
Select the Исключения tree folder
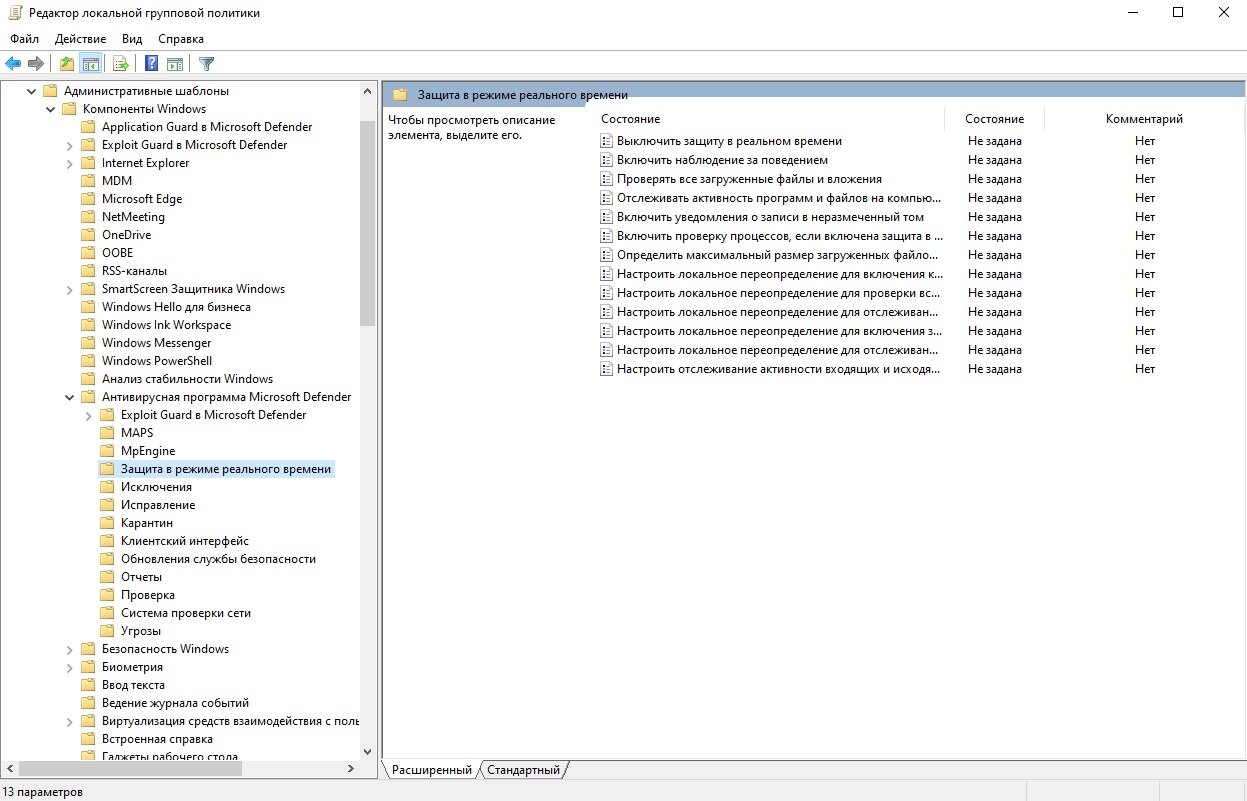[x=156, y=487]
